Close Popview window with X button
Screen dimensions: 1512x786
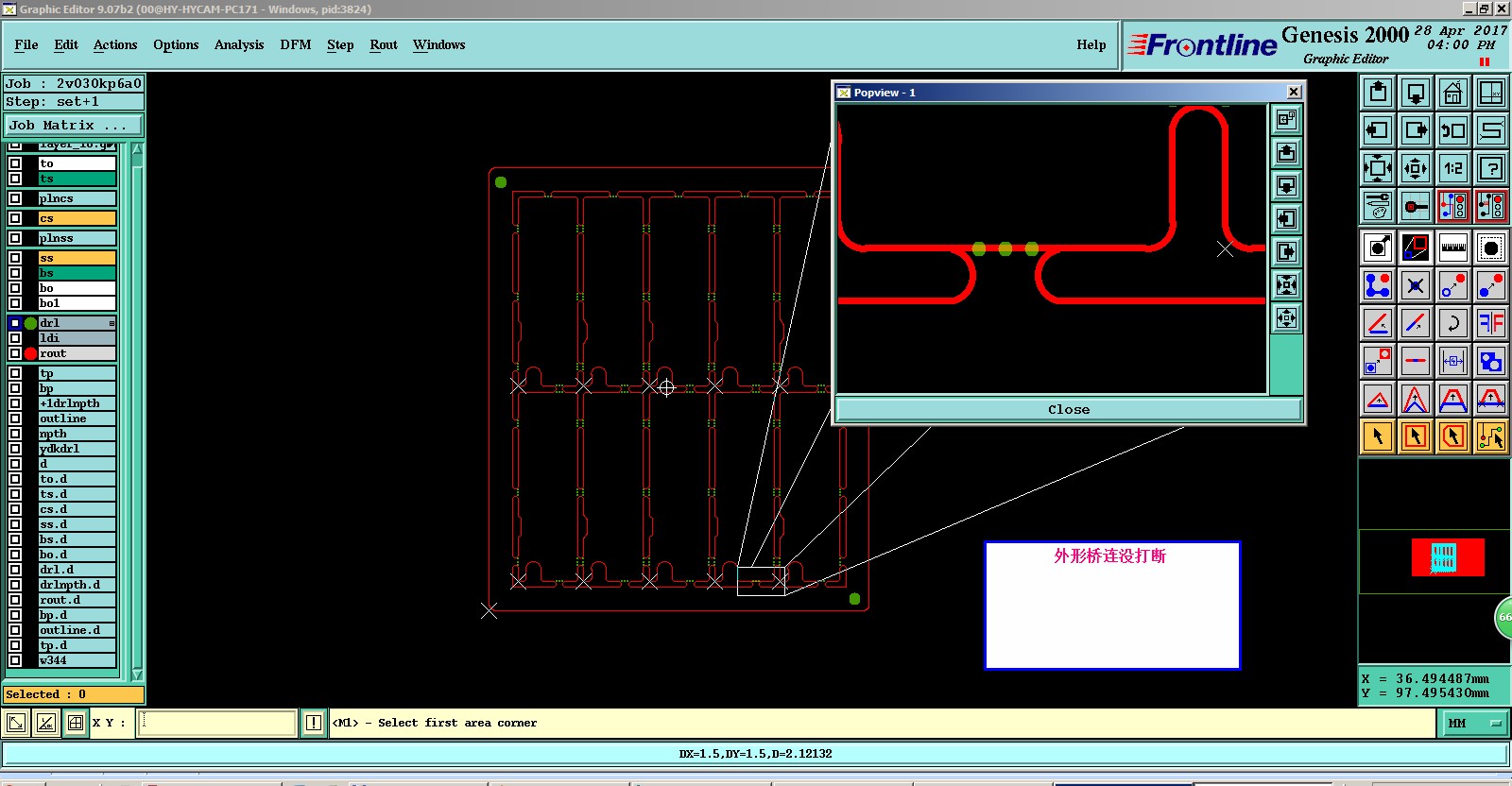[1294, 92]
